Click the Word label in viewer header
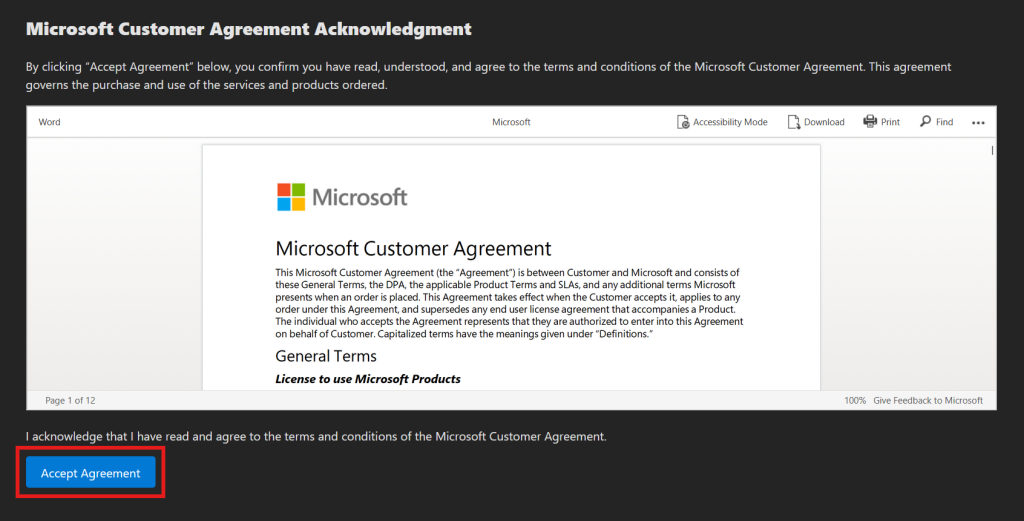 (x=49, y=122)
